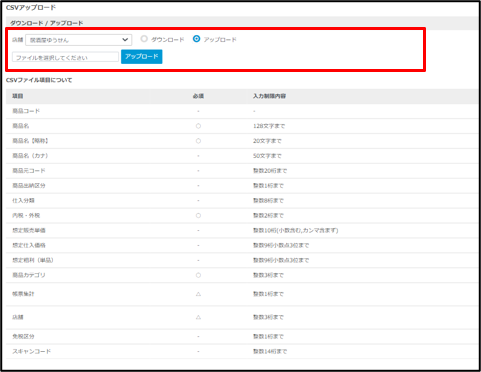The image size is (481, 372).
Task: Click the CSVファイル項目について heading
Action: pos(39,80)
